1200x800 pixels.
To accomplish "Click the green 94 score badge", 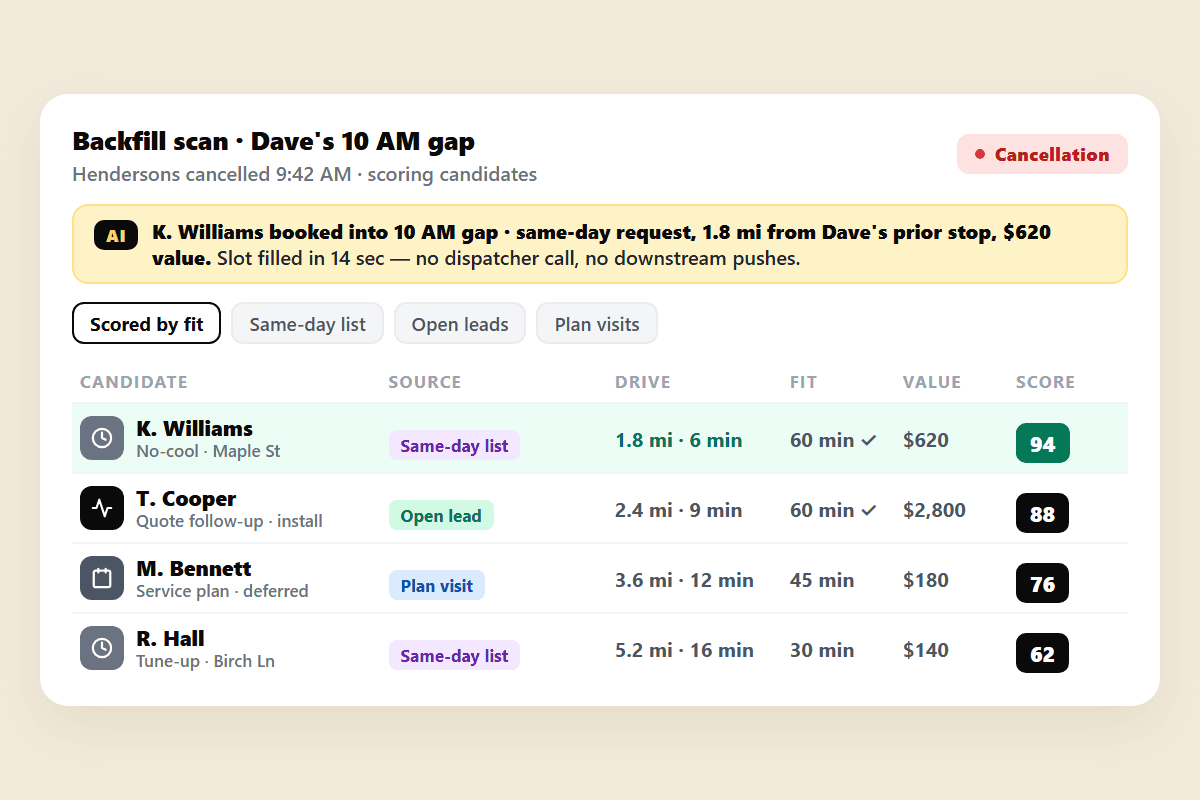I will (x=1043, y=443).
